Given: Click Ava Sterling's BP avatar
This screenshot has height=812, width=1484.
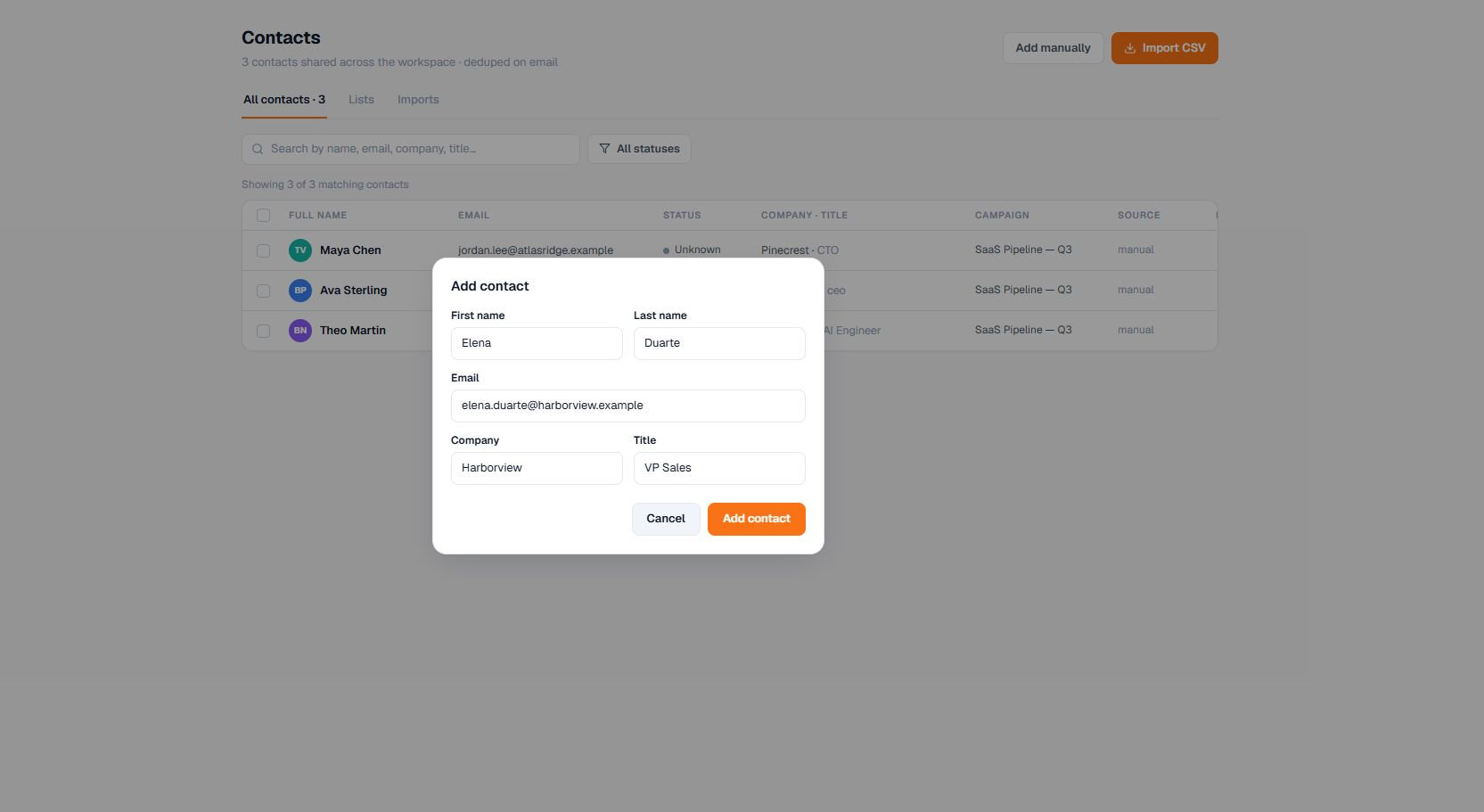Looking at the screenshot, I should pos(300,291).
